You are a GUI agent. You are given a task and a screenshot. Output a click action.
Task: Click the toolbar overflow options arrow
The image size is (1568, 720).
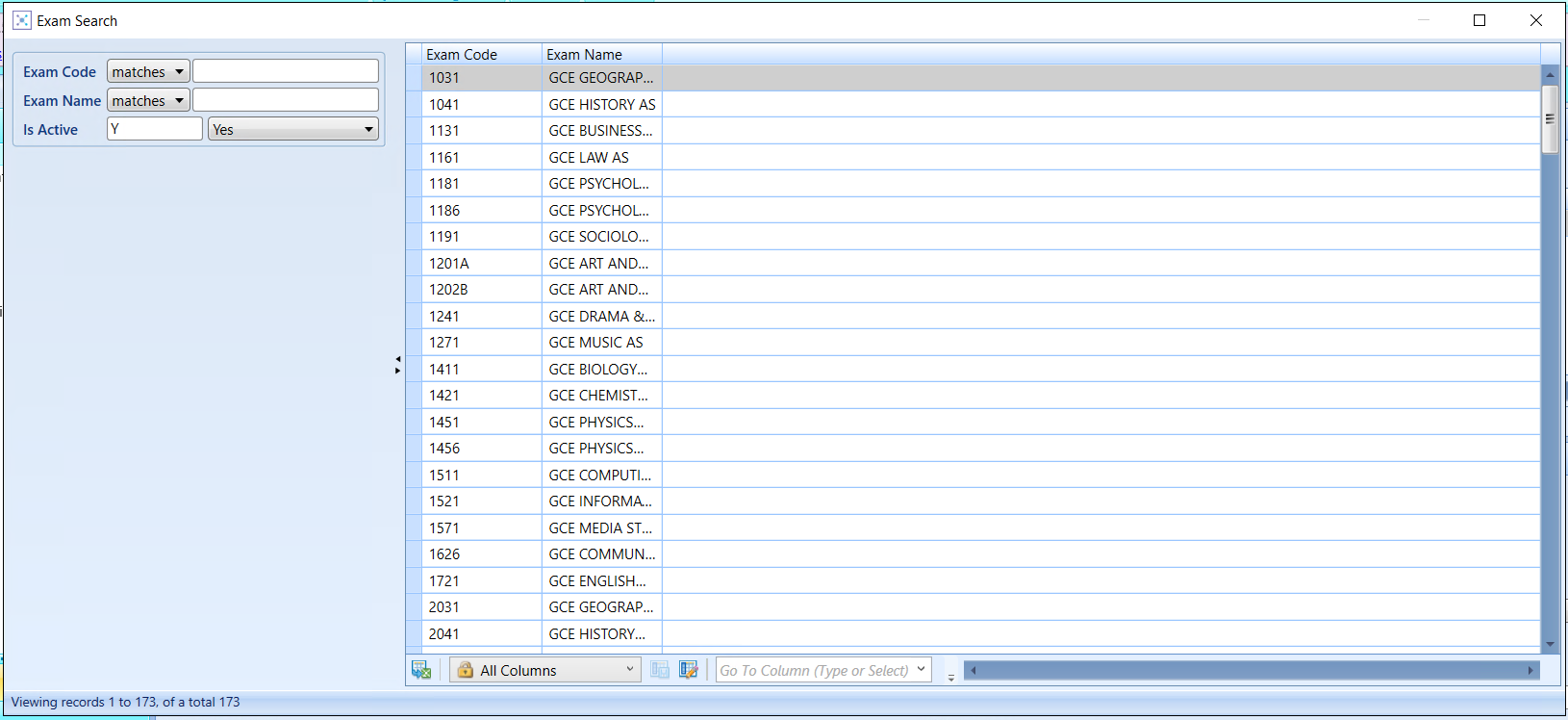click(x=950, y=678)
